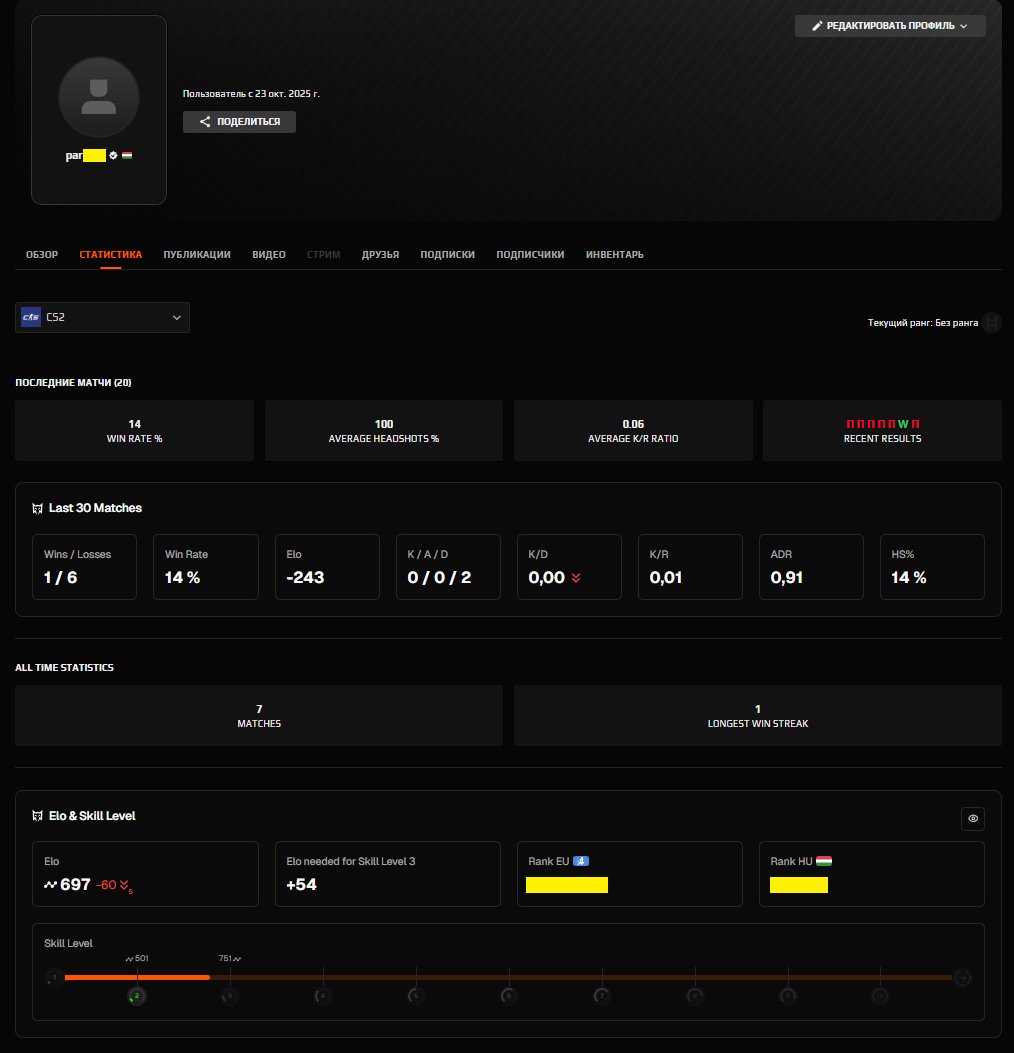Click the Hungarian flag next to the username
Viewport: 1014px width, 1053px height.
coord(127,155)
